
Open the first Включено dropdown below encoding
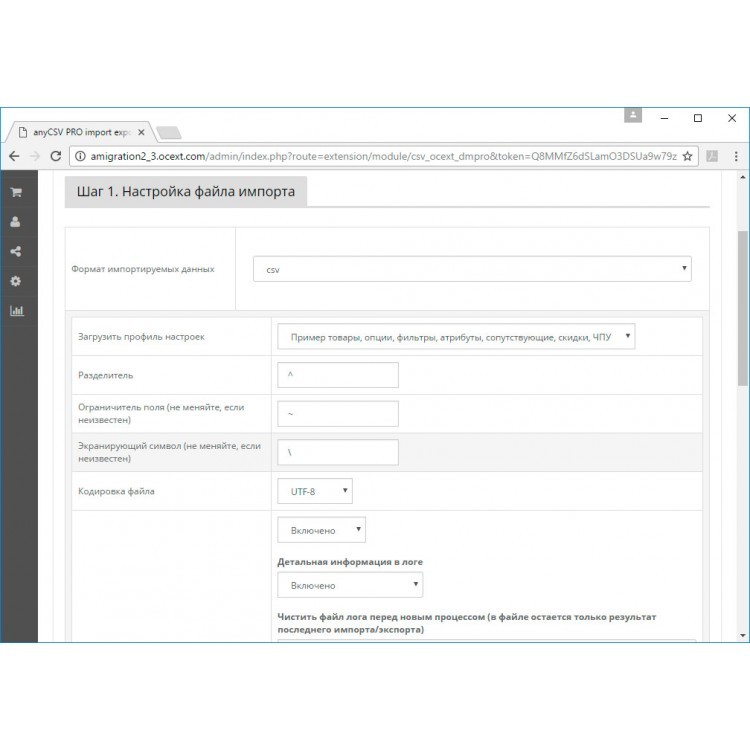pos(321,530)
